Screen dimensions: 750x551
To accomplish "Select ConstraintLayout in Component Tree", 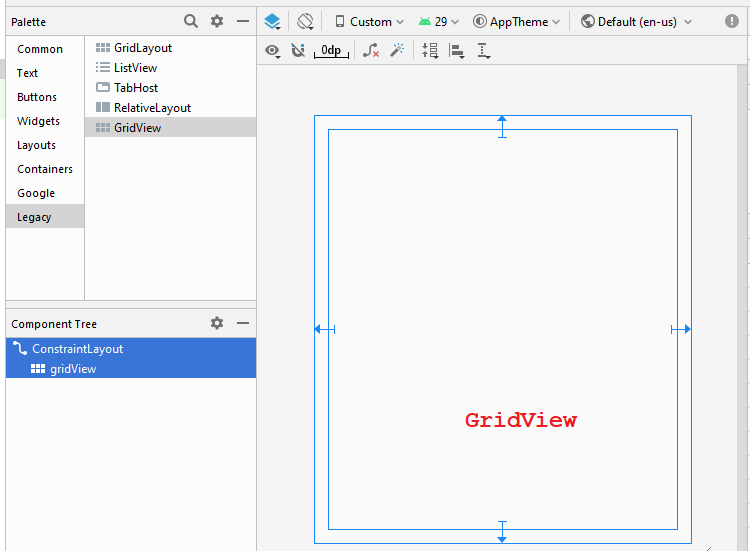I will (x=131, y=349).
